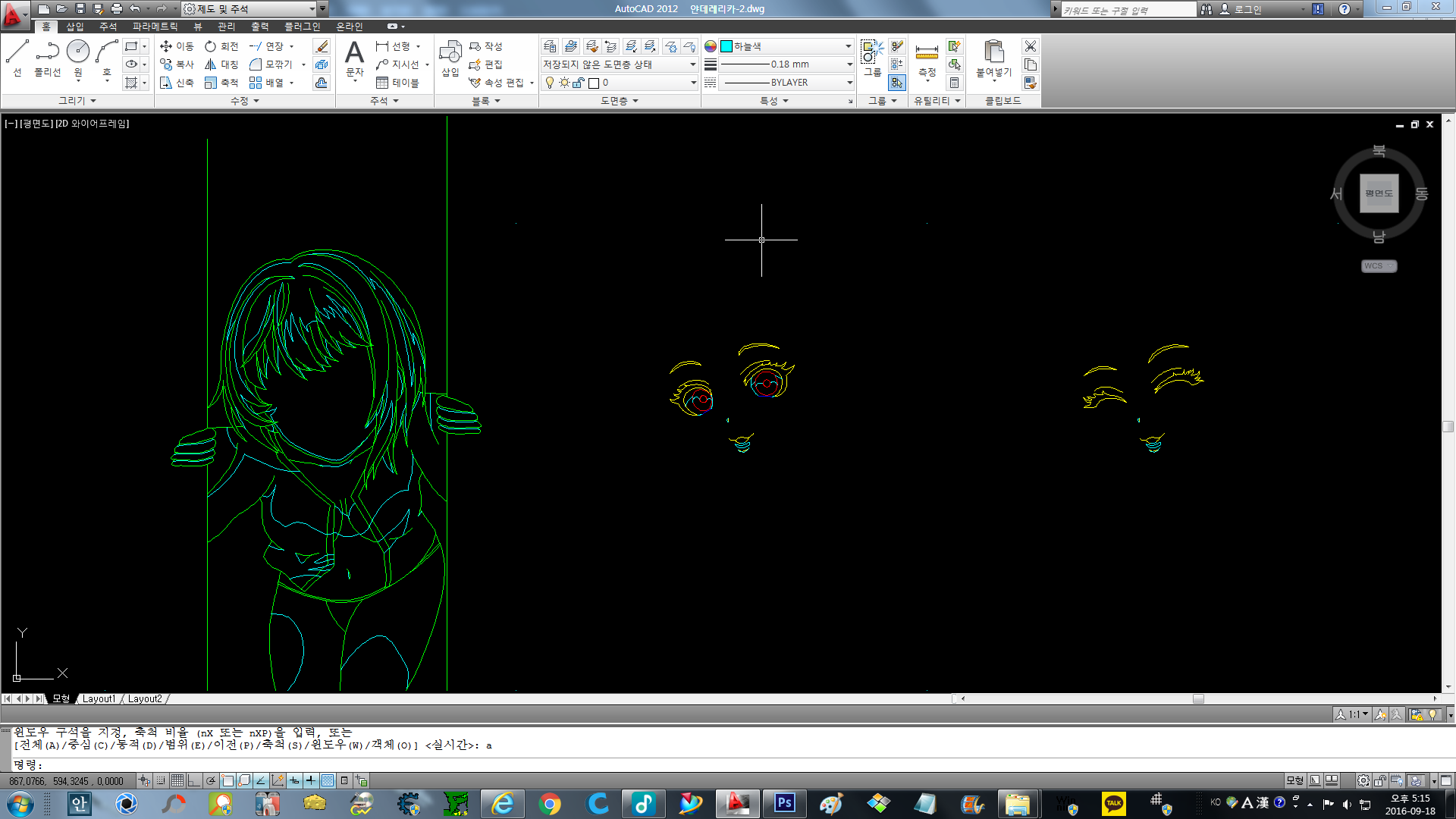Open the annotation scale 1:1 dropdown
This screenshot has height=819, width=1456.
tap(1358, 714)
